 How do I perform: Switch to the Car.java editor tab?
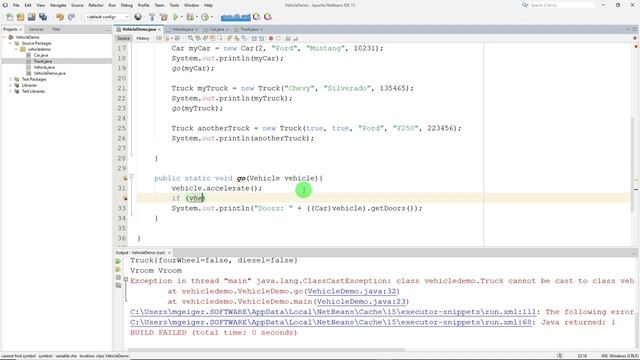click(x=217, y=29)
